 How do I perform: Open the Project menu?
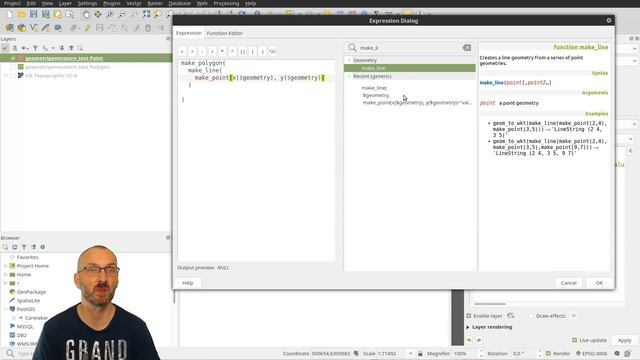coord(12,3)
